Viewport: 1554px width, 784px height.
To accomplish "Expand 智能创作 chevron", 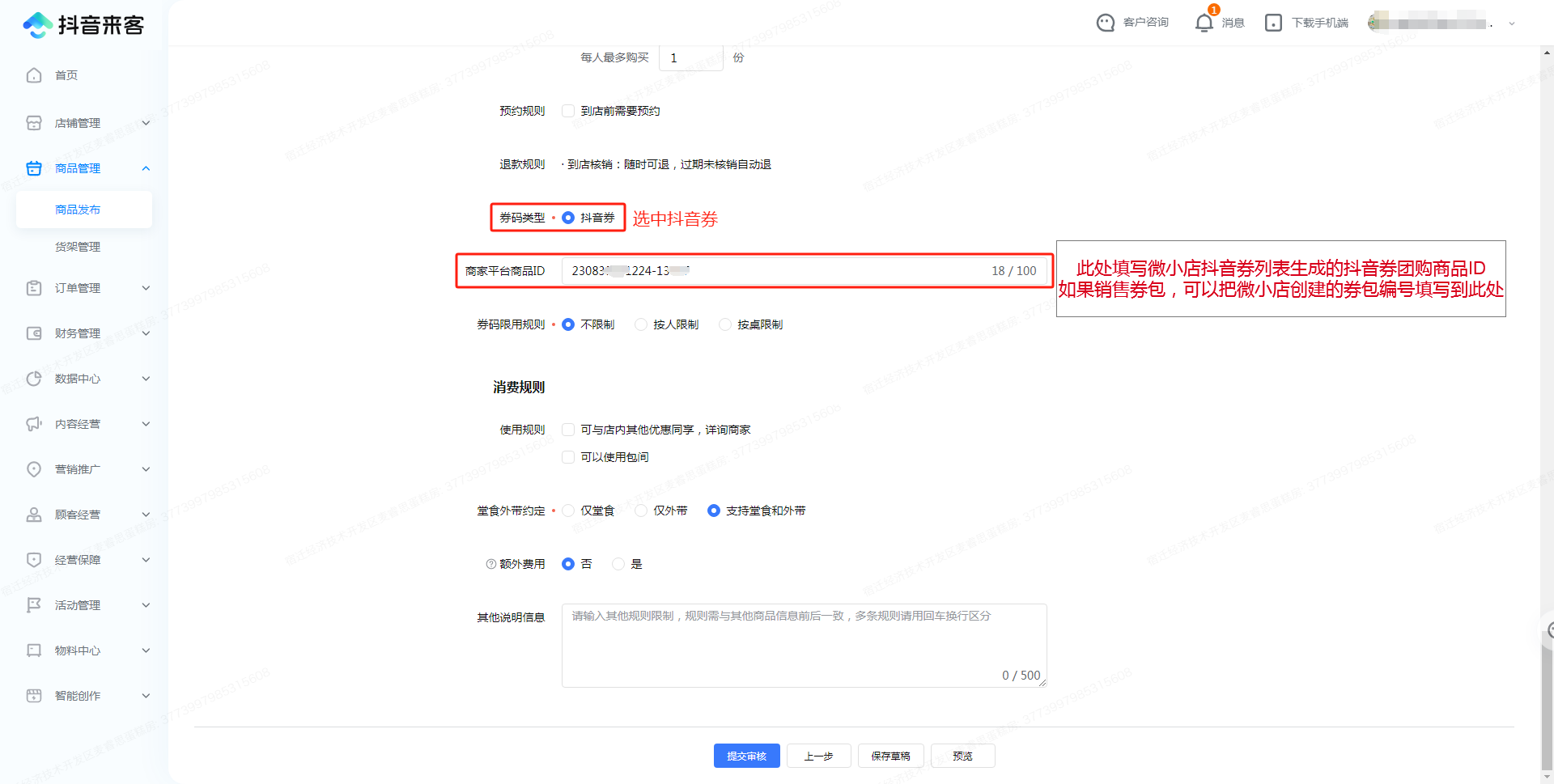I will pyautogui.click(x=146, y=696).
